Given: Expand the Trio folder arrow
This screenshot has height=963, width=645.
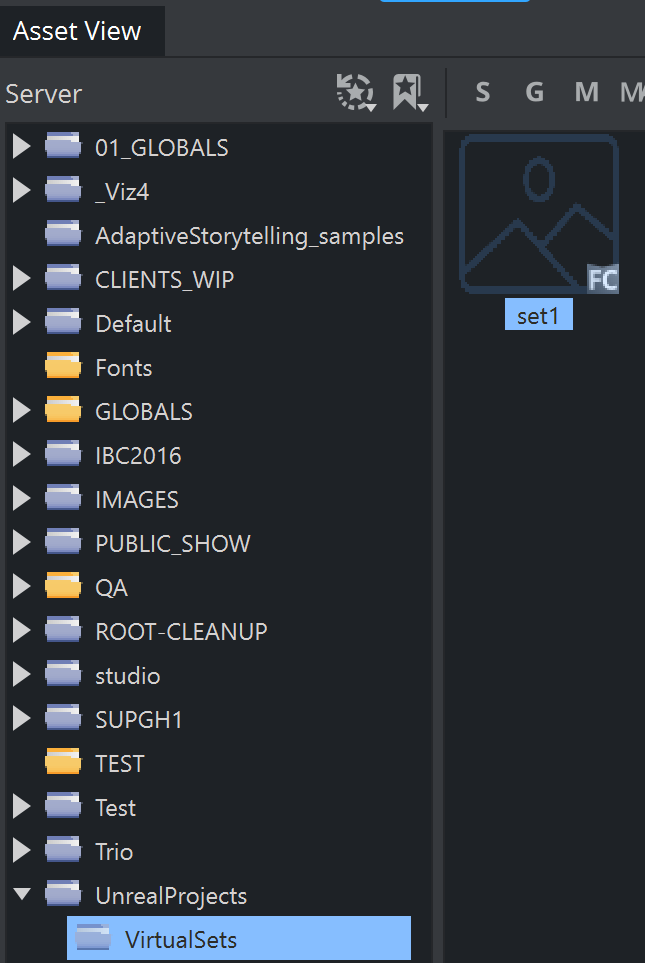Looking at the screenshot, I should click(x=21, y=851).
